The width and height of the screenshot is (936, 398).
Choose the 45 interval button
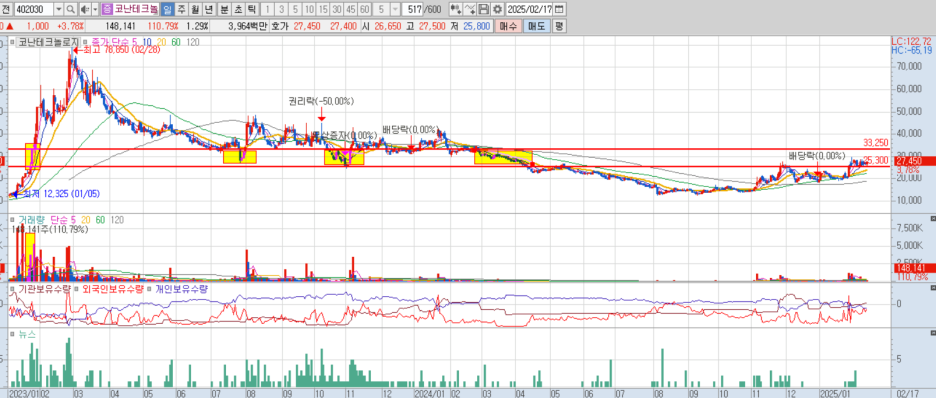pyautogui.click(x=351, y=9)
